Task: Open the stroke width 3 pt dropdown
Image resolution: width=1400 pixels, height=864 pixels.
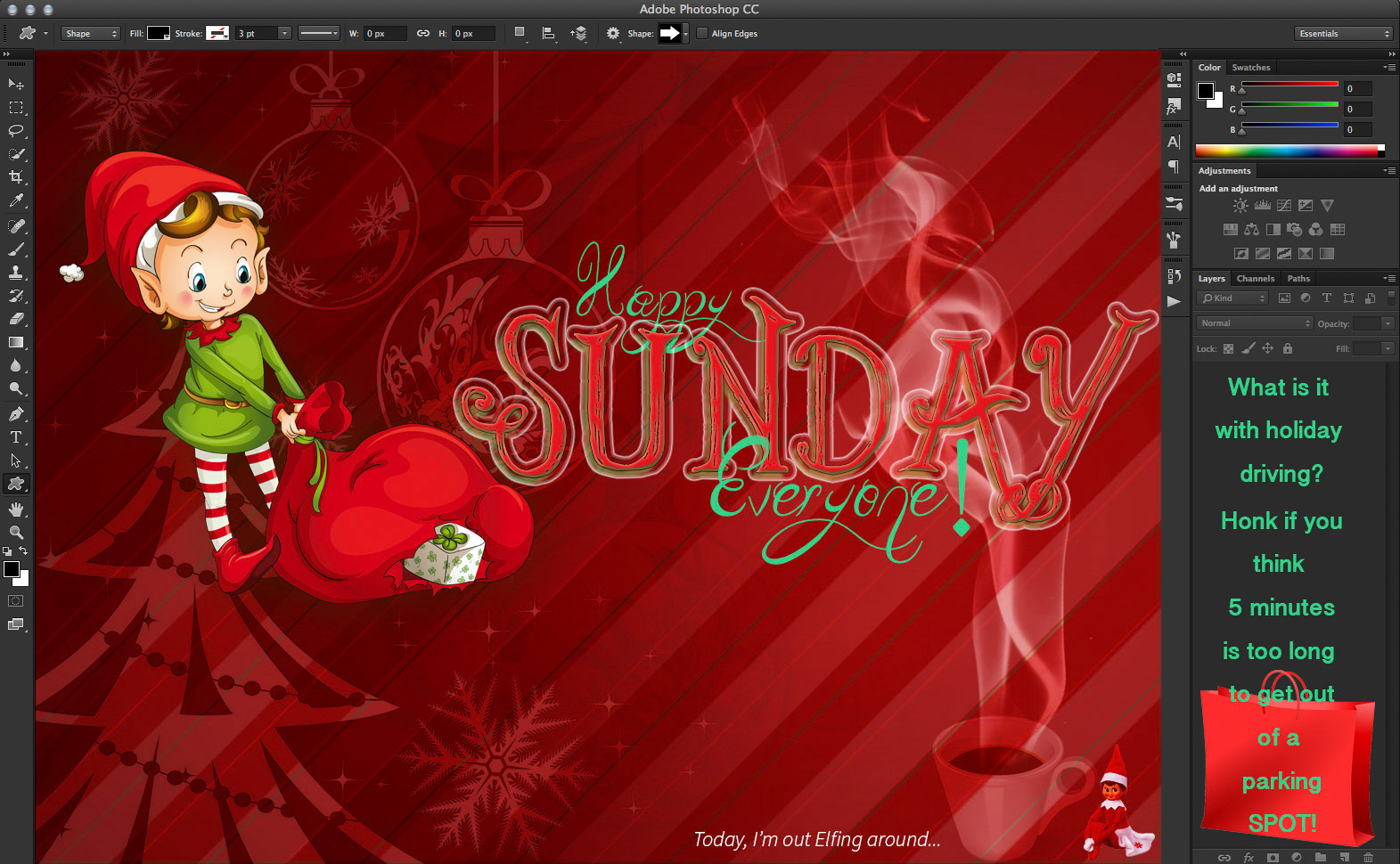Action: [284, 34]
